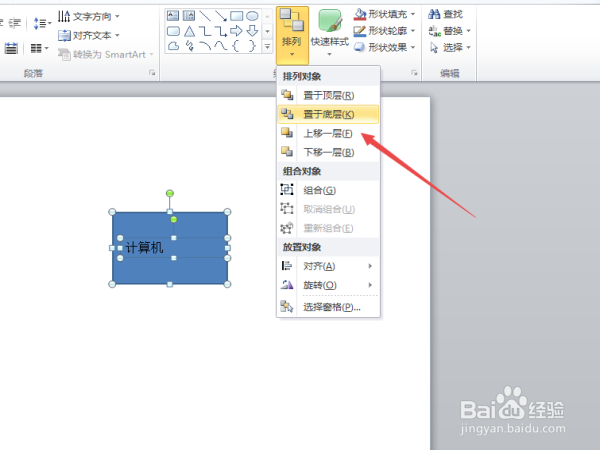Open the Shape Outline dropdown arrow
Image resolution: width=600 pixels, height=450 pixels.
[413, 31]
